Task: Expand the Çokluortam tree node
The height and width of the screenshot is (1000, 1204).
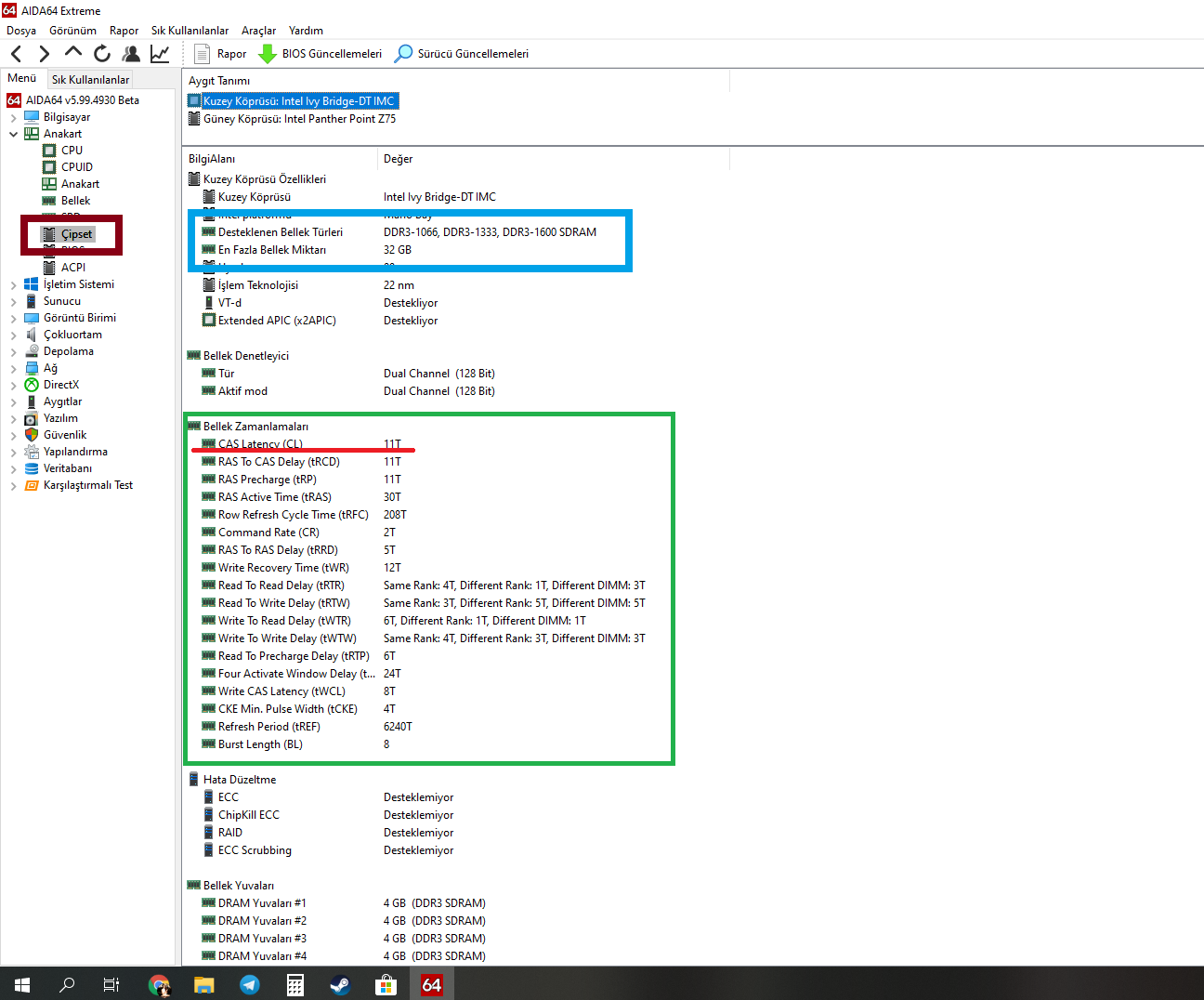Action: (x=13, y=335)
